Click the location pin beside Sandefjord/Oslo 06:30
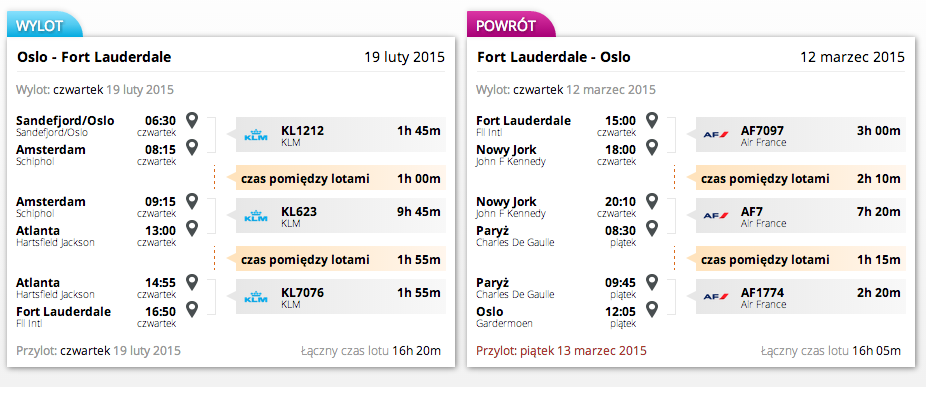The width and height of the screenshot is (926, 396). point(191,120)
